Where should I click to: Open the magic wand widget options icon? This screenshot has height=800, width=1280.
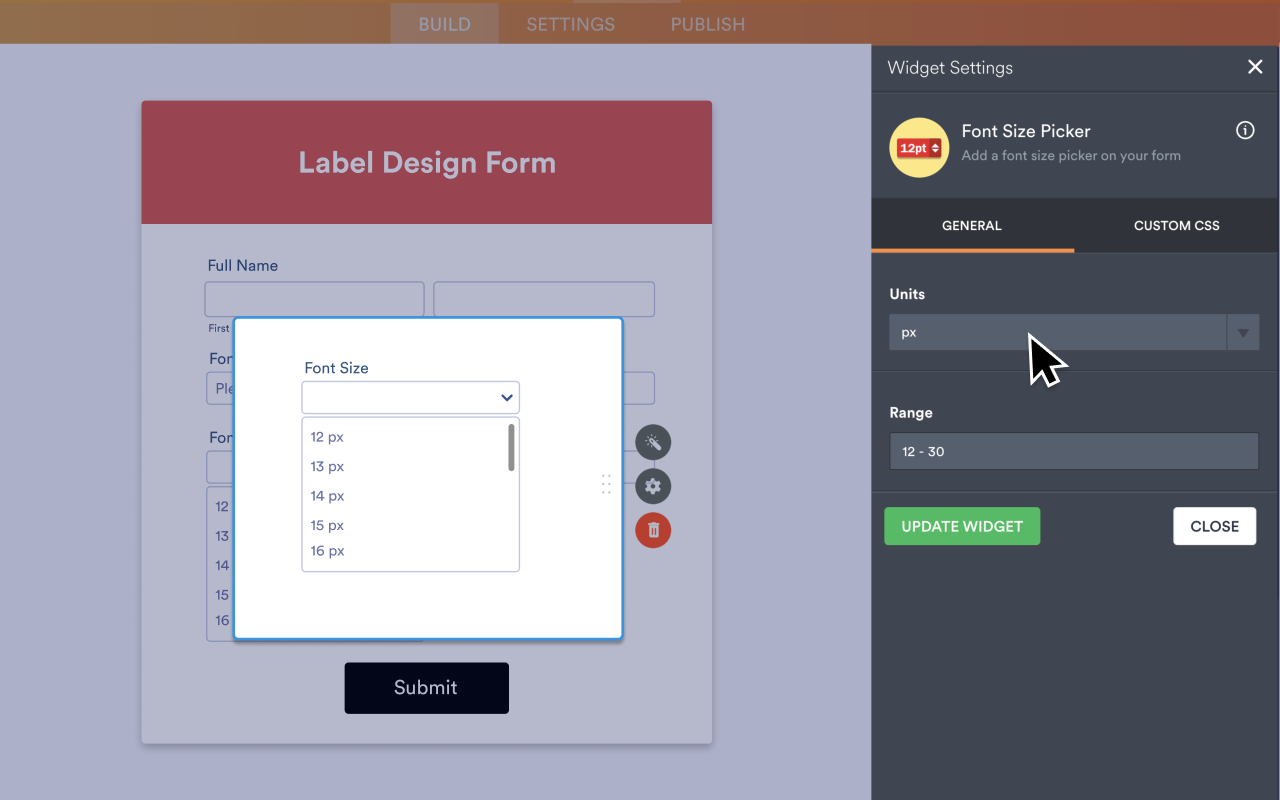tap(653, 442)
